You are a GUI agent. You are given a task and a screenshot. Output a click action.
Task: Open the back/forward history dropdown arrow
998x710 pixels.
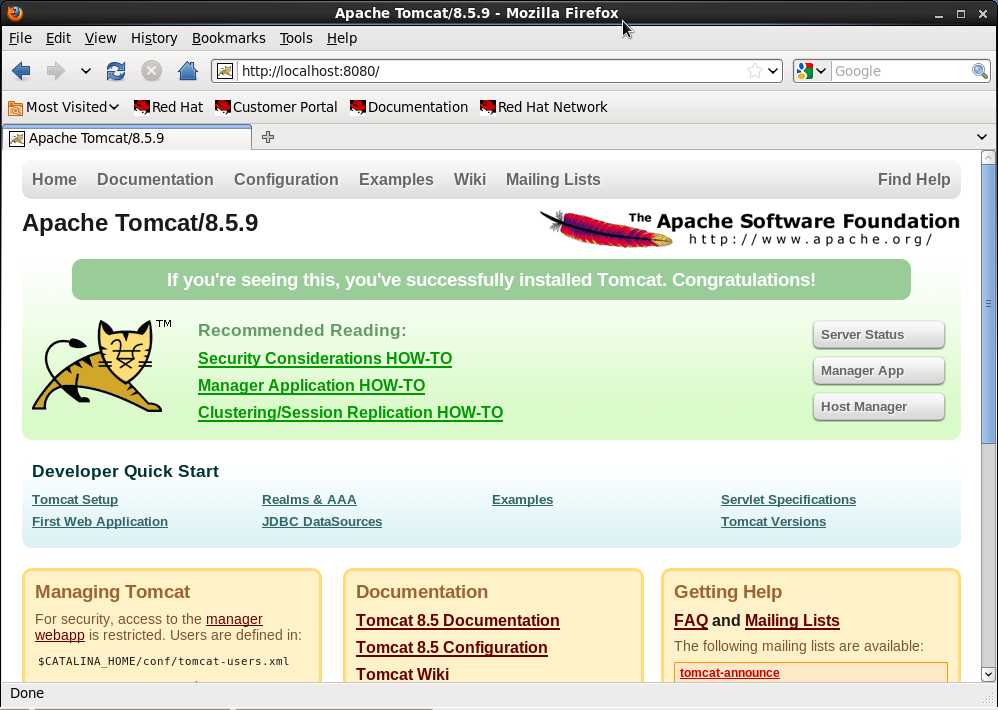click(x=86, y=71)
